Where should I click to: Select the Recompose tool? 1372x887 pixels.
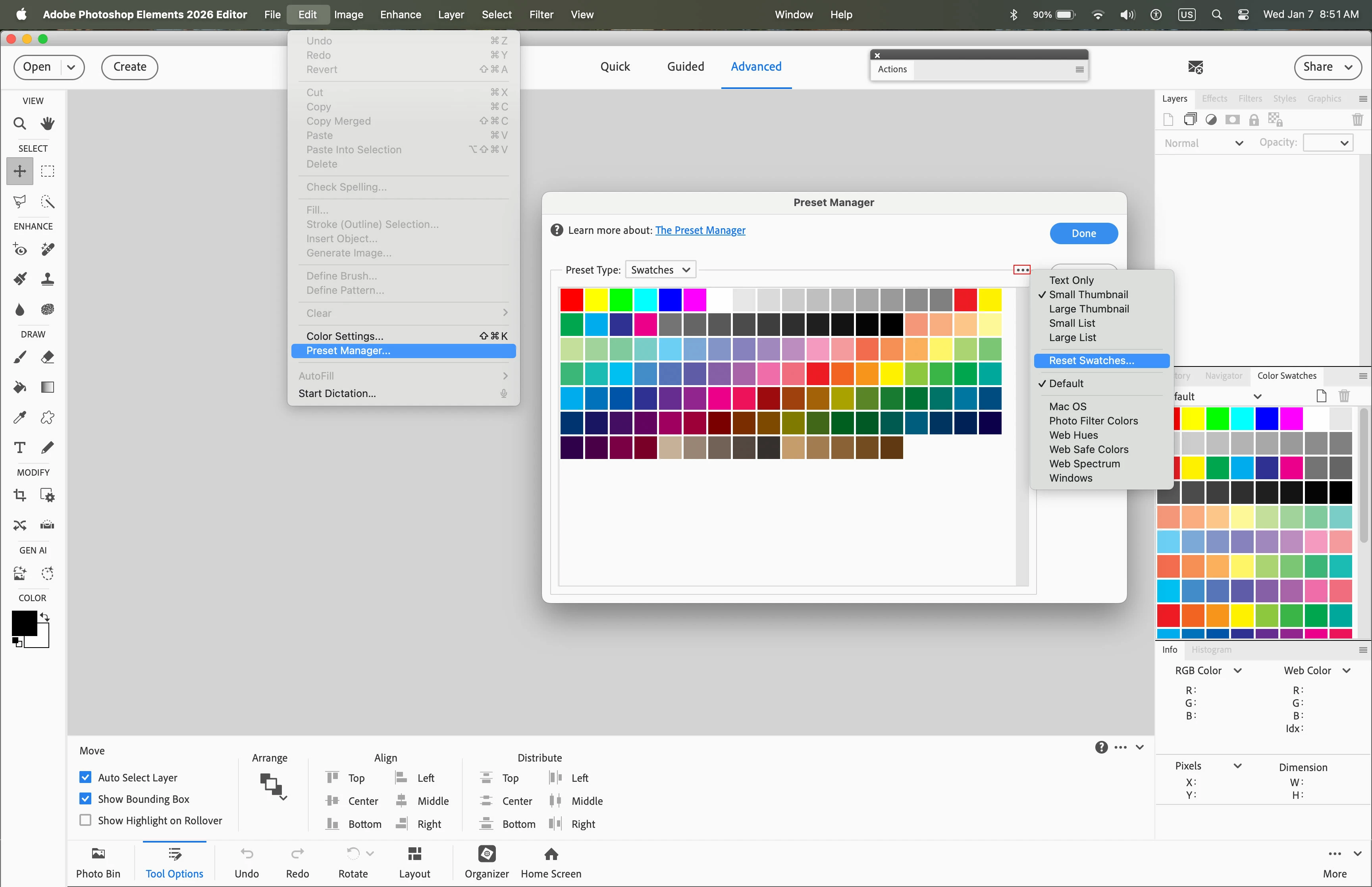[47, 496]
